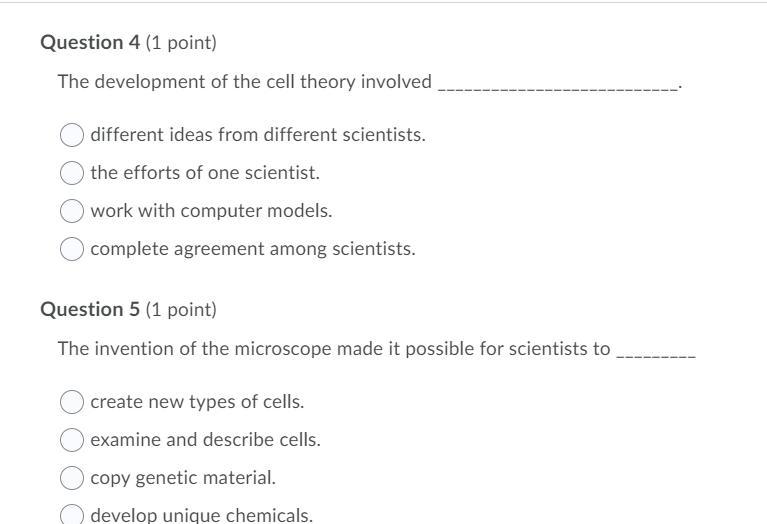Click the 'different ideas from different scientists.' answer text
767x524 pixels.
[258, 135]
